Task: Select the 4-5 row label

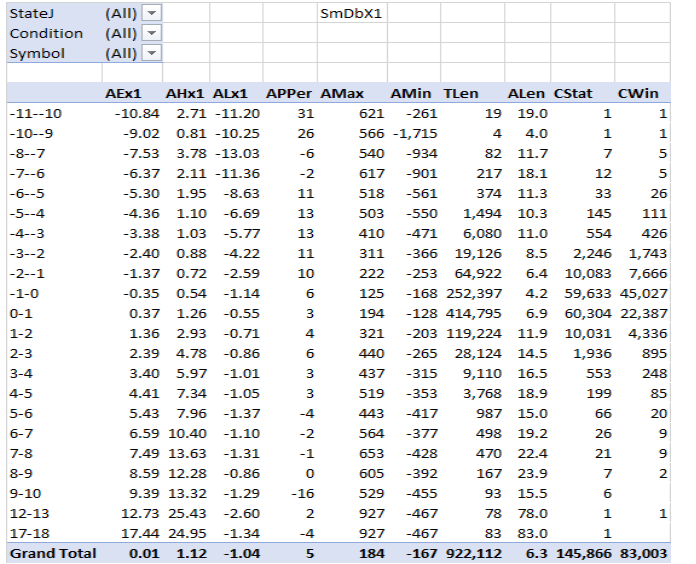Action: click(21, 394)
